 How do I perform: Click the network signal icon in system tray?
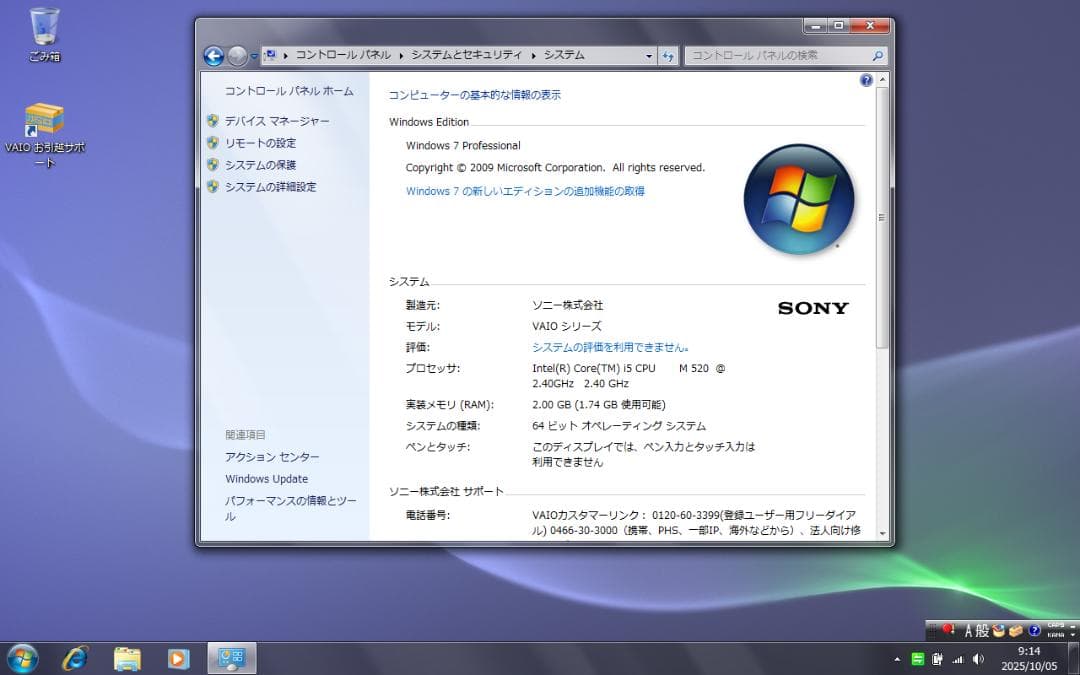coord(959,660)
